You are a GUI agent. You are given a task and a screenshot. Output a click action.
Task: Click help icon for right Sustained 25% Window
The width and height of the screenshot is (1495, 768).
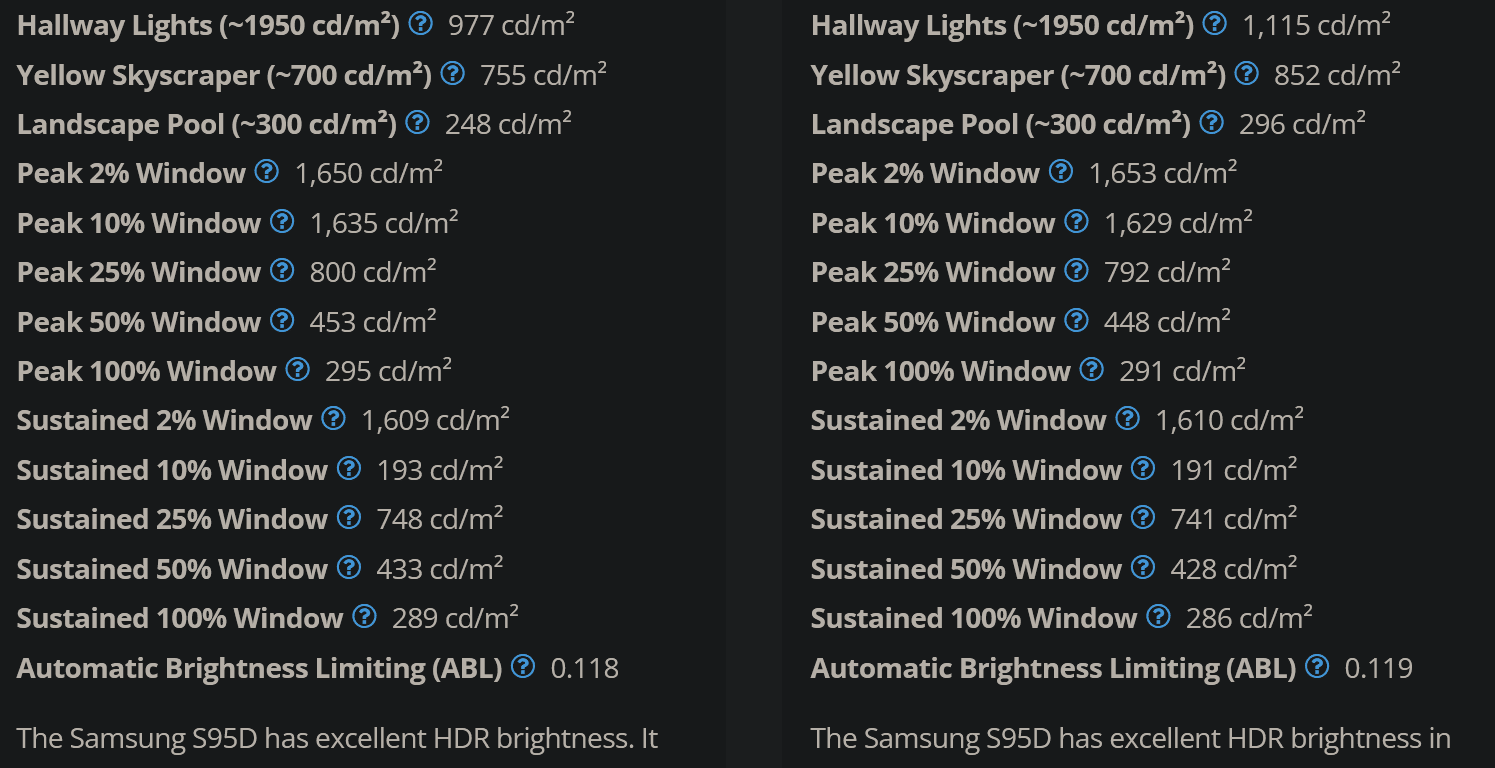point(1143,517)
